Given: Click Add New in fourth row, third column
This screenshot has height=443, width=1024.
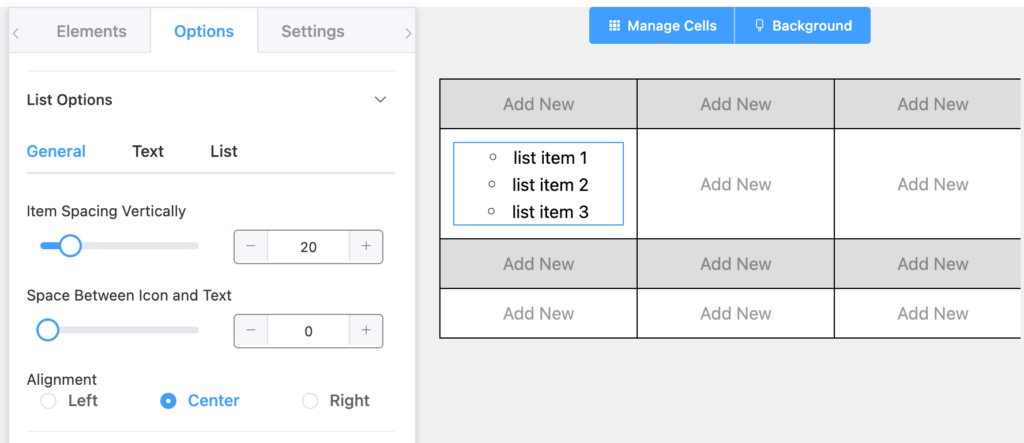Looking at the screenshot, I should click(933, 314).
